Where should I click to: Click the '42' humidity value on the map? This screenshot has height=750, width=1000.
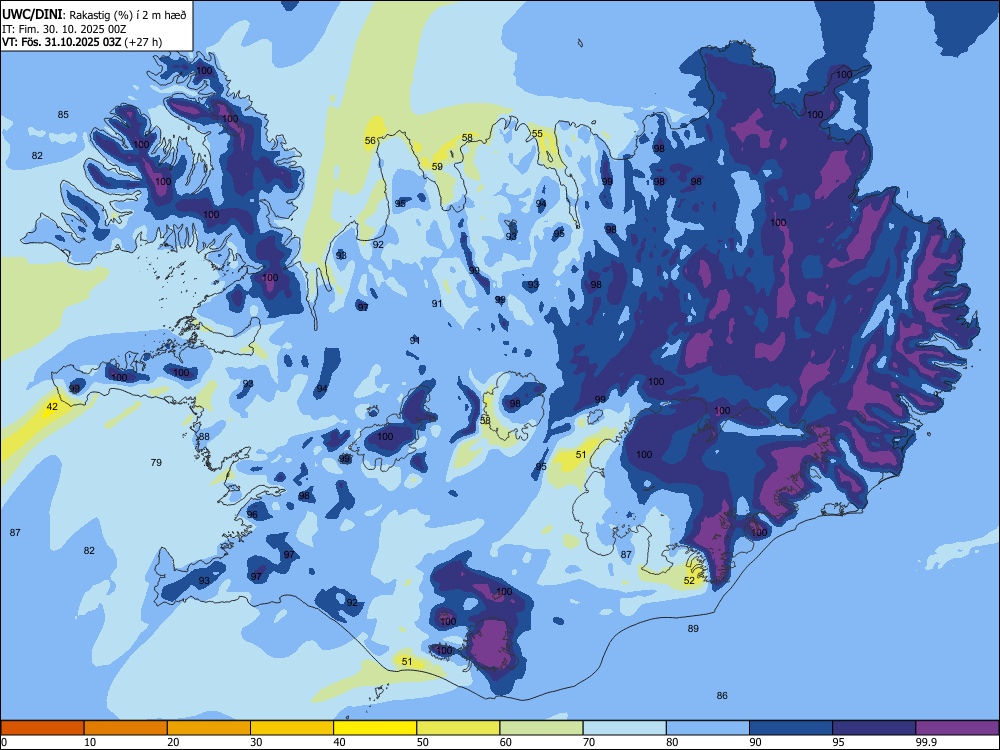52,406
